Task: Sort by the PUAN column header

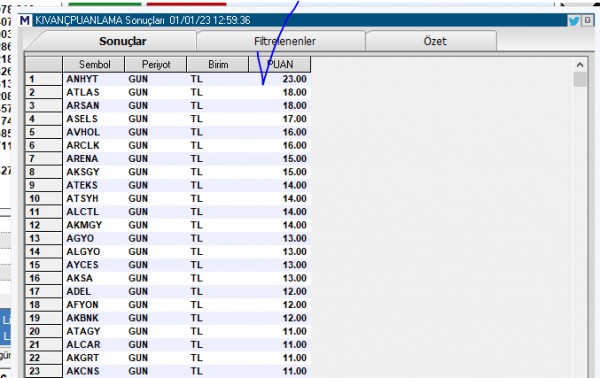Action: pyautogui.click(x=280, y=64)
